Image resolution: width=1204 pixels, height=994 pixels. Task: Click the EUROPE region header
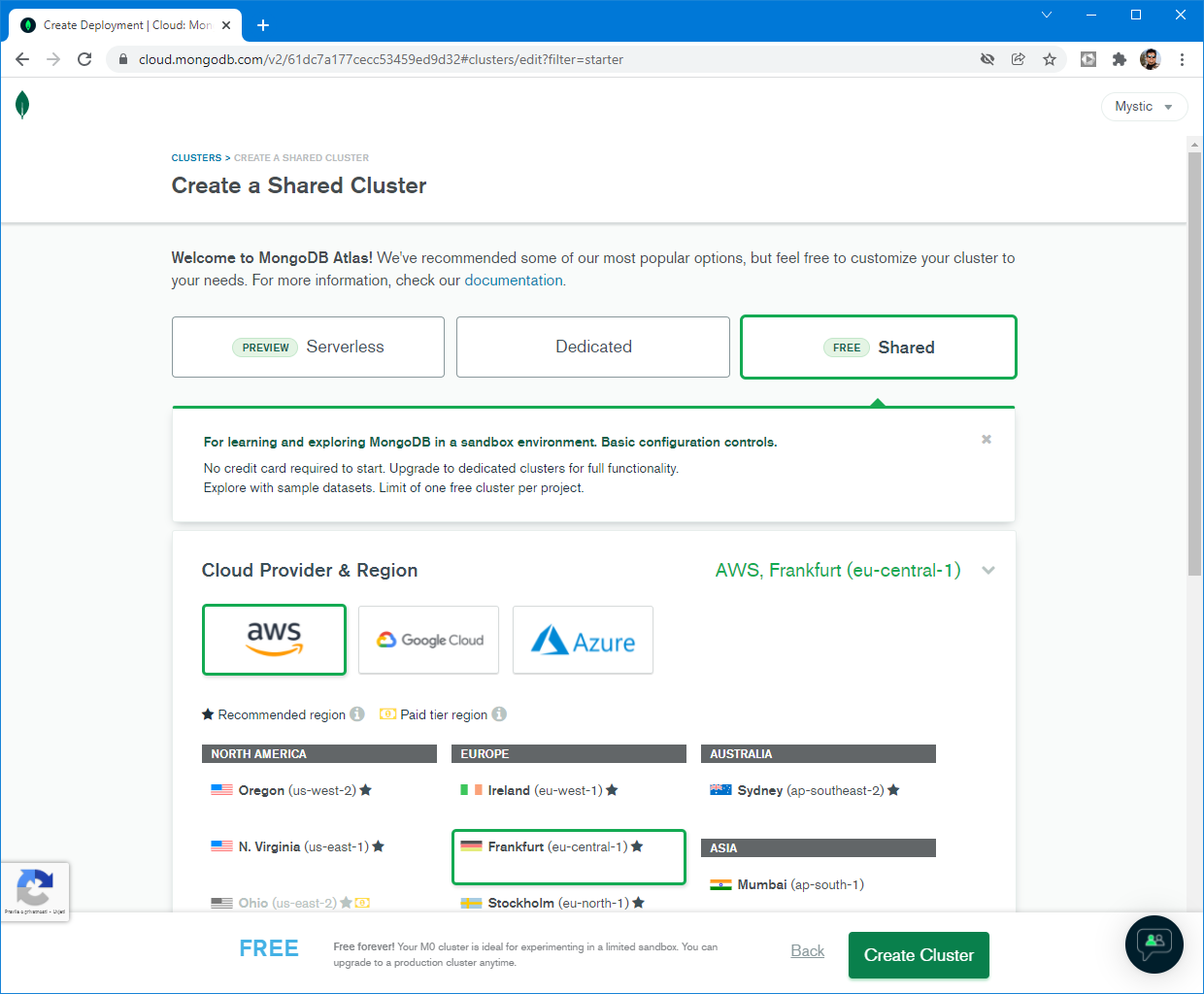[569, 754]
